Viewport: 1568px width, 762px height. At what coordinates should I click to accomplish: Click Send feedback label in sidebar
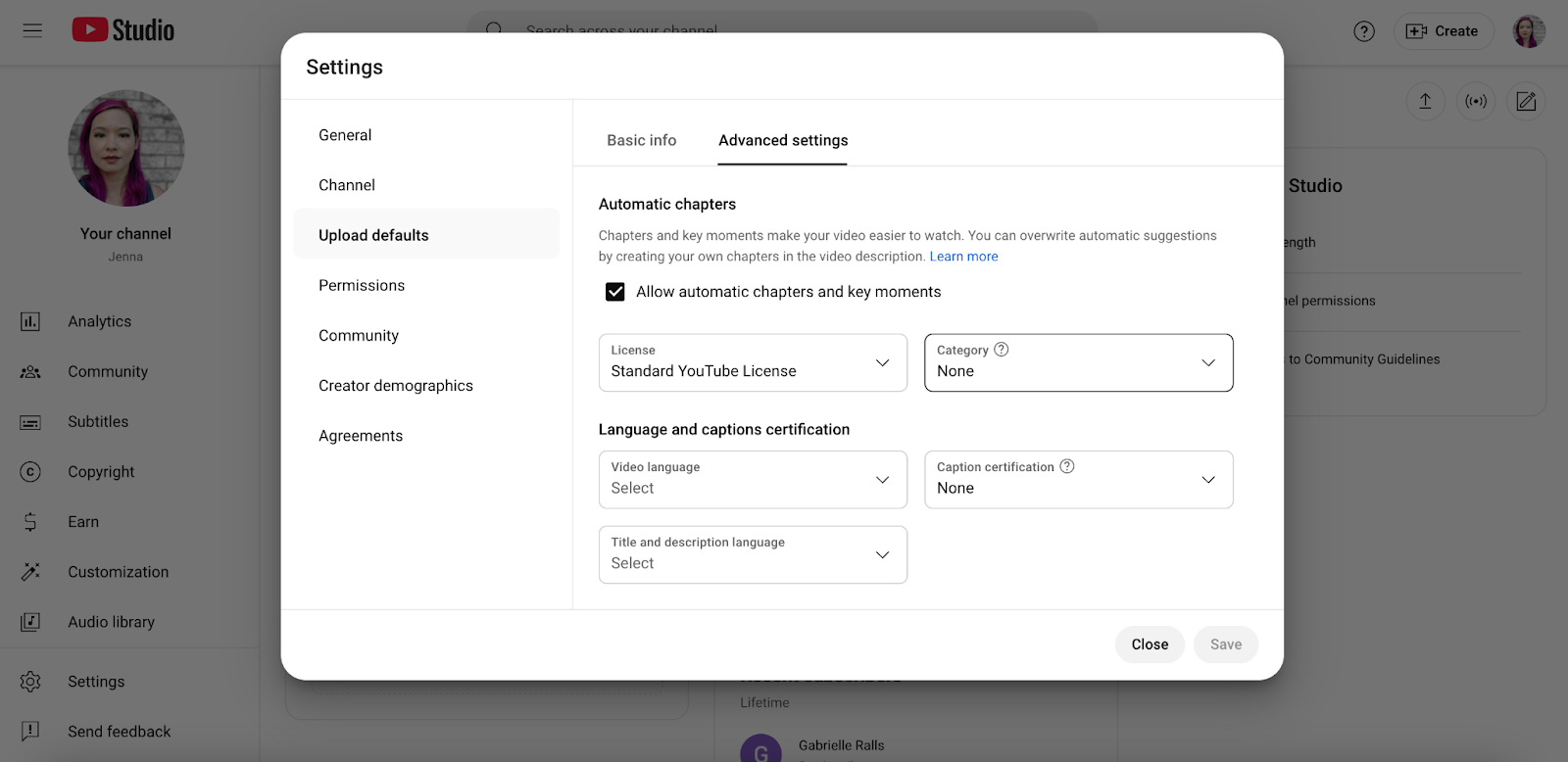119,732
